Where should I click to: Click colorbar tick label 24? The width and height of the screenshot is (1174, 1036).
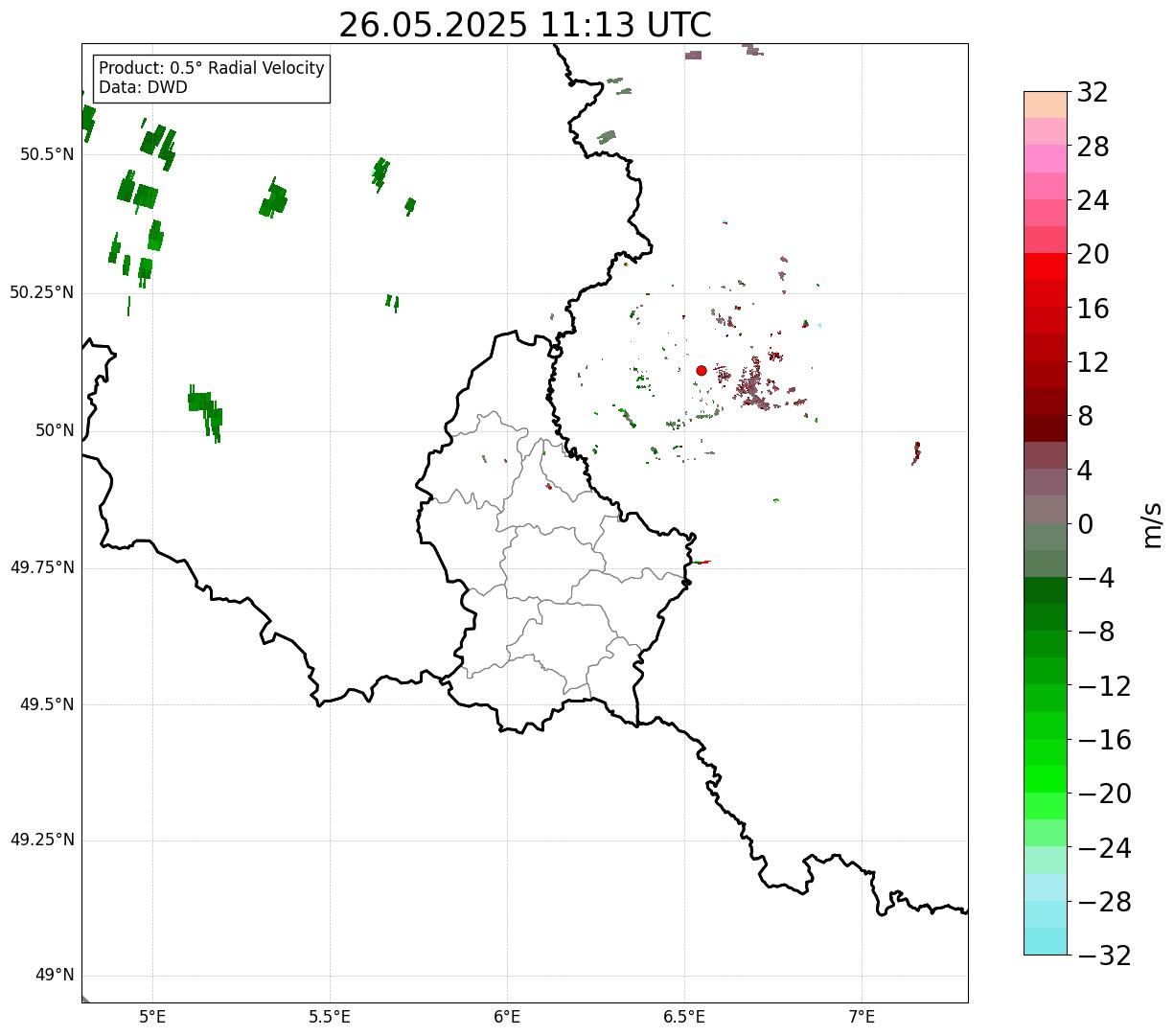point(1093,201)
